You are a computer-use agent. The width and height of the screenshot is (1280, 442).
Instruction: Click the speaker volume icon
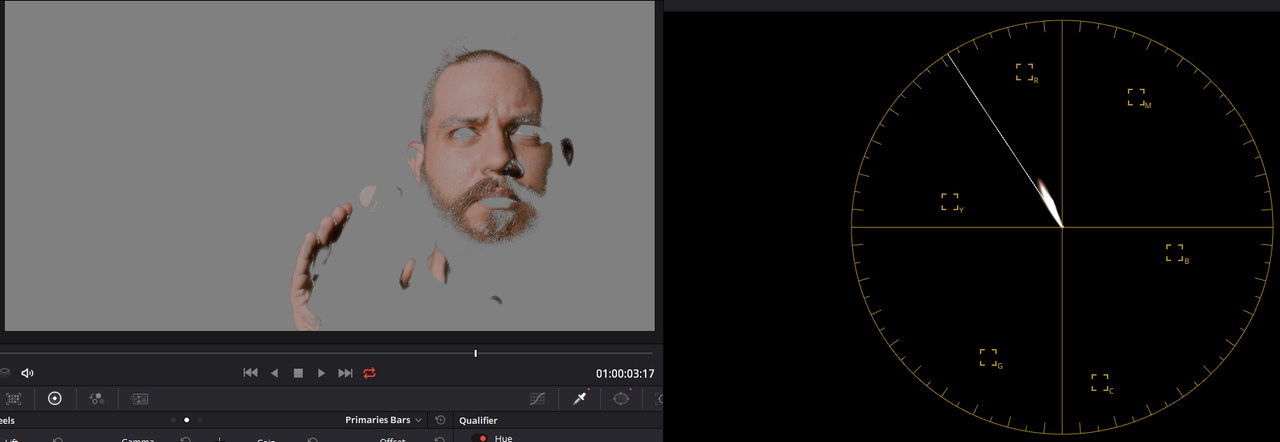(x=27, y=373)
